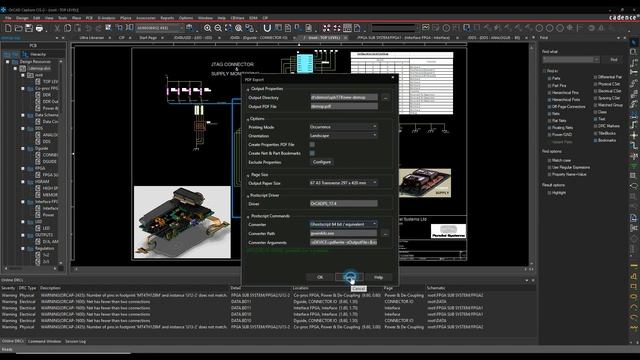Open the Options menu
Image resolution: width=640 pixels, height=360 pixels.
click(186, 18)
